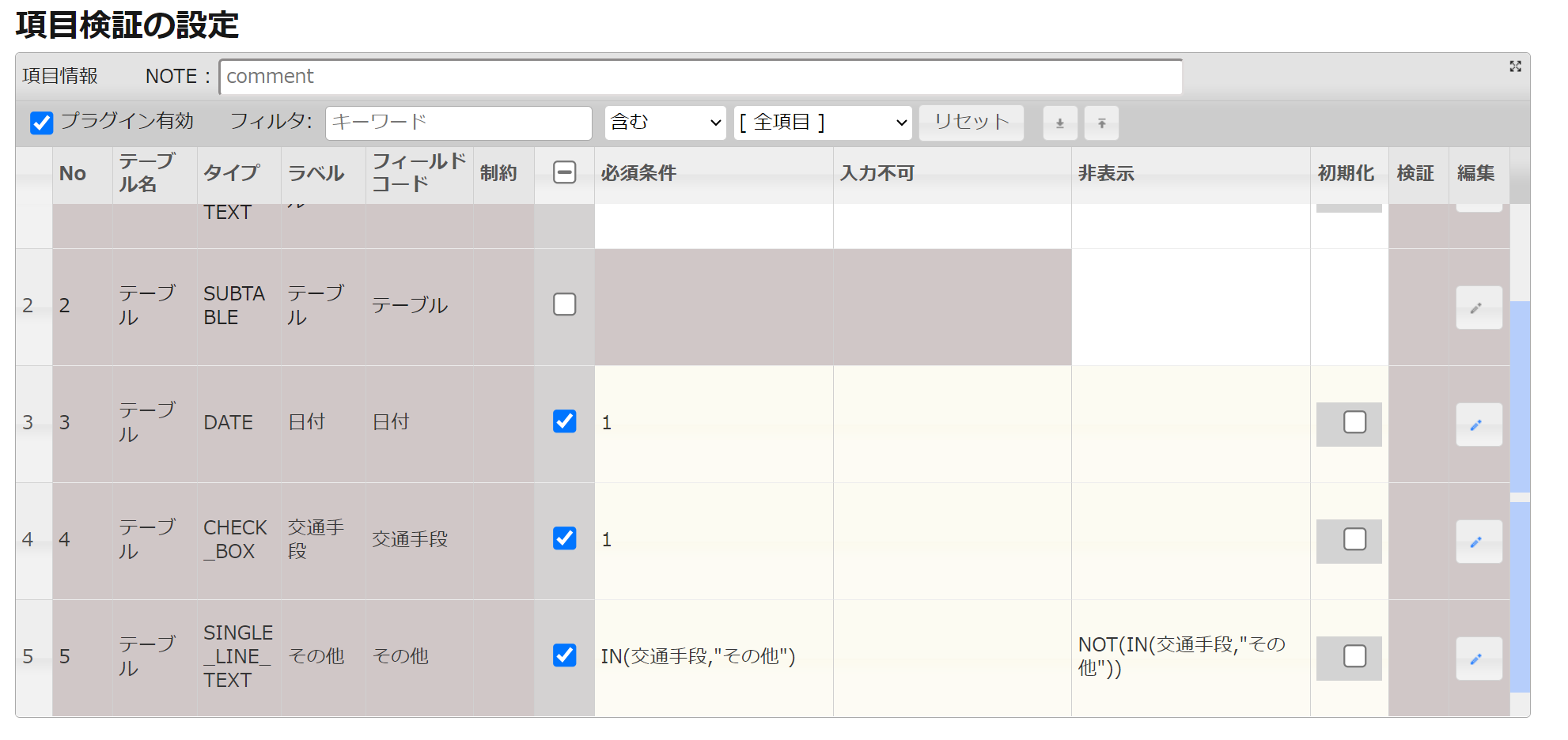Click the CHECK_BOX type cell

(x=239, y=541)
